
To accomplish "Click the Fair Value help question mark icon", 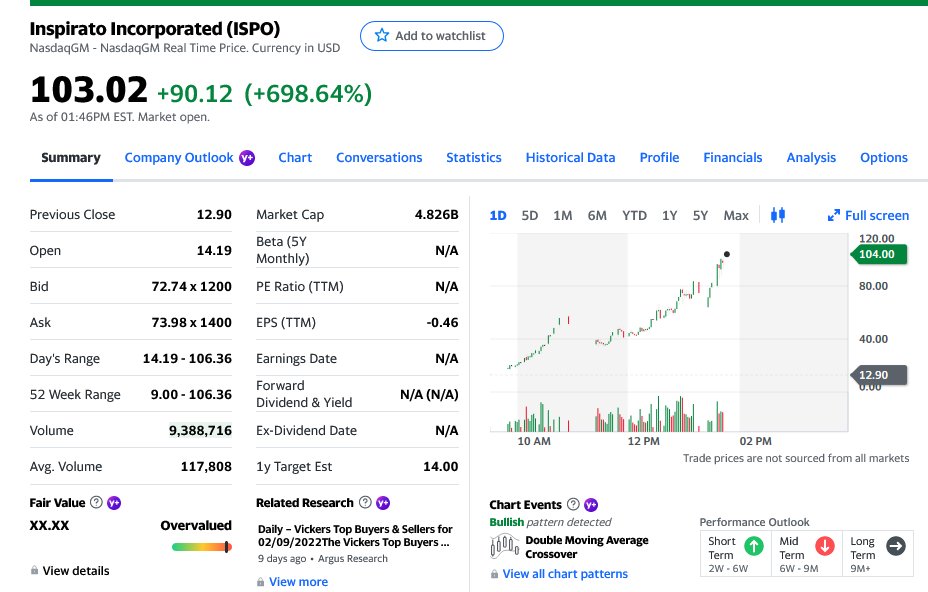I will coord(96,503).
